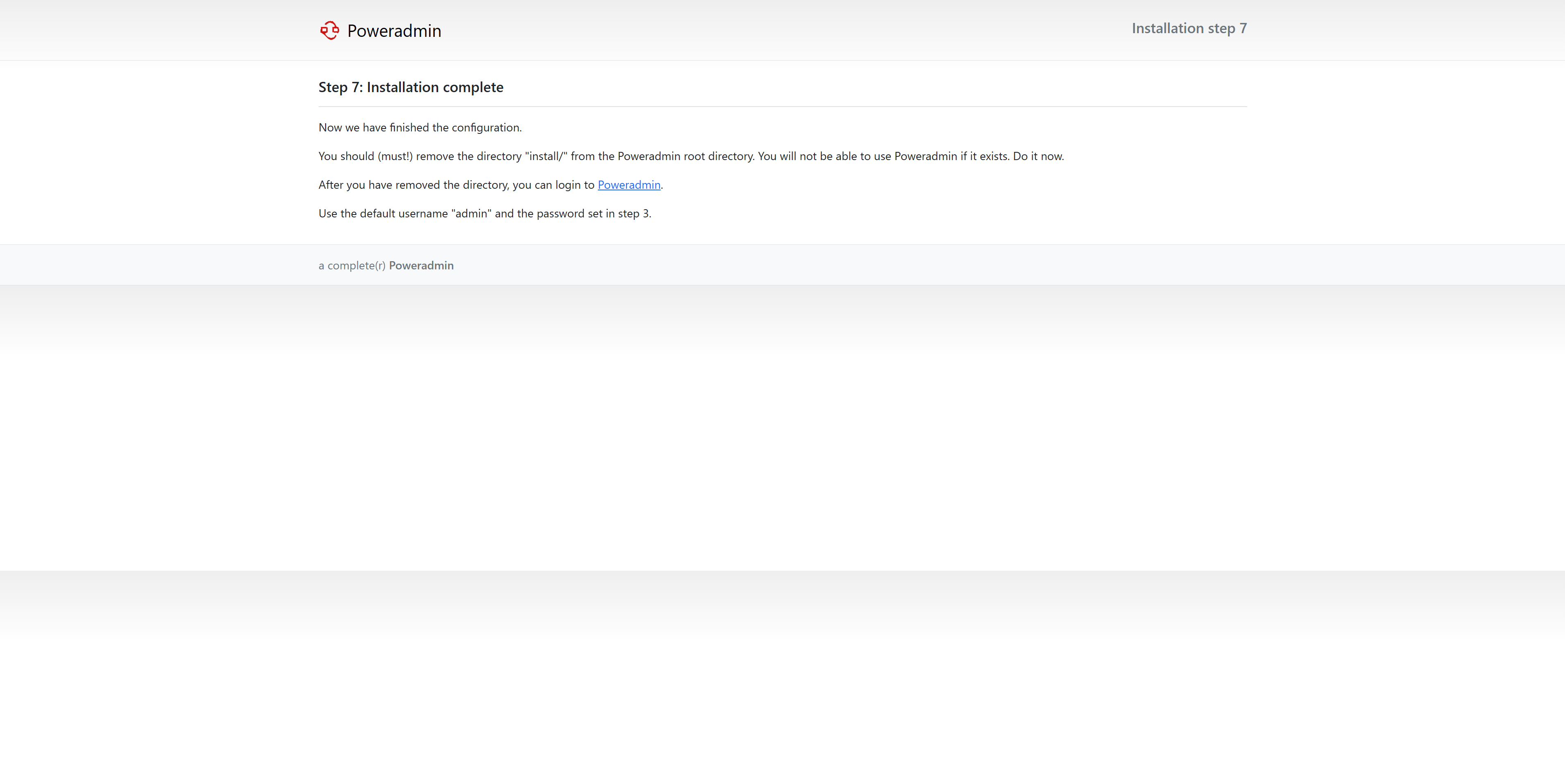Screen dimensions: 1565x784
Task: Click the bold Poweradmin footer text
Action: click(421, 265)
